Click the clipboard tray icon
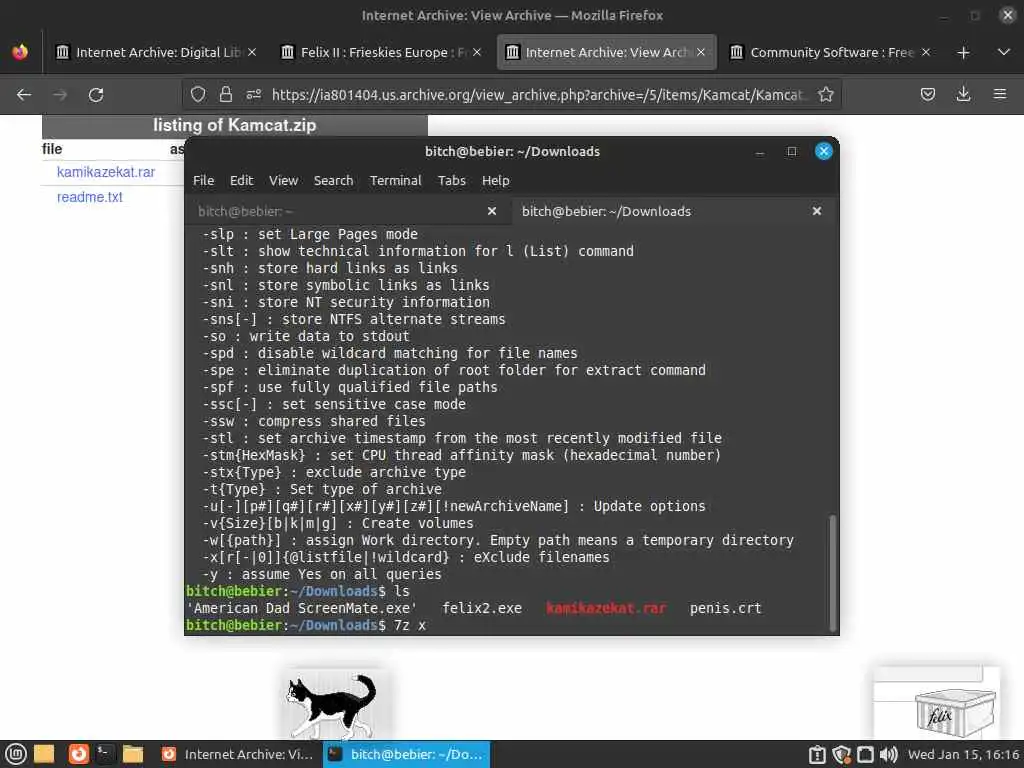Viewport: 1024px width, 768px height. point(817,754)
